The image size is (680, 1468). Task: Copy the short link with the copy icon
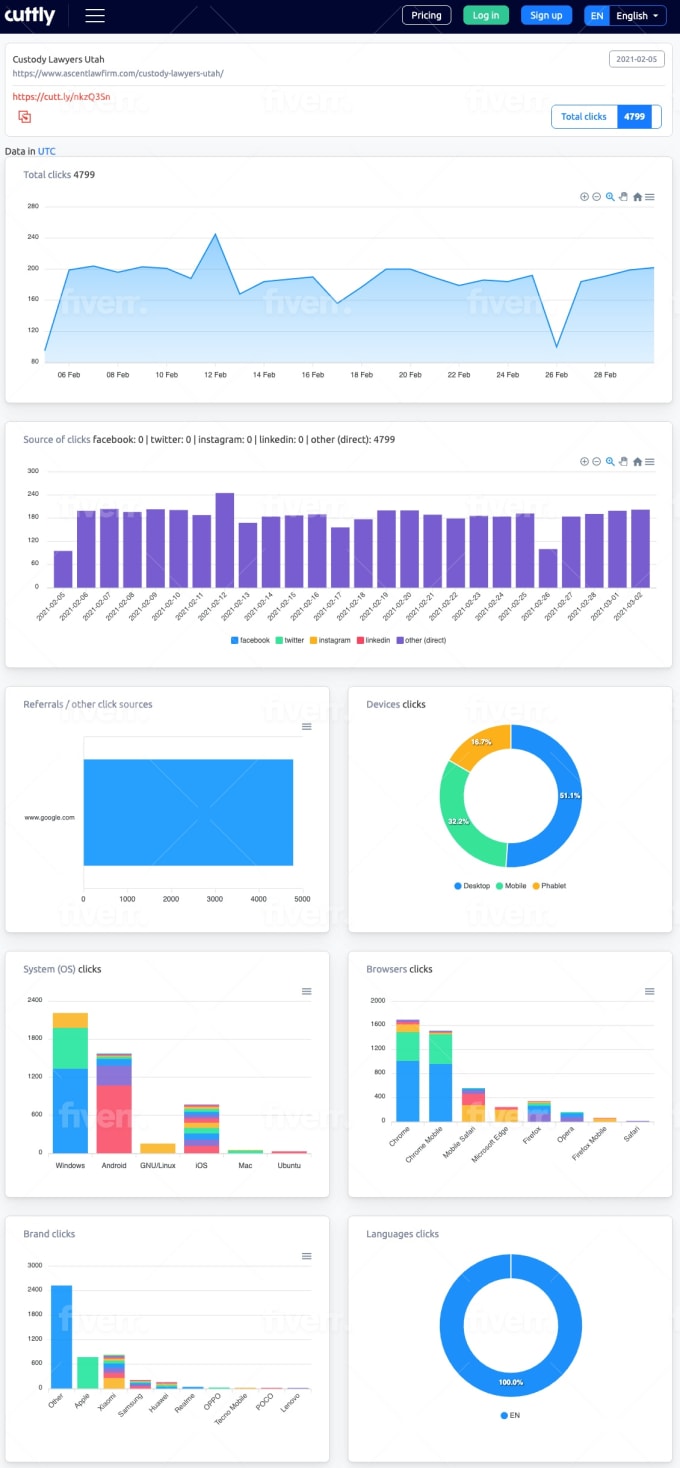(25, 117)
